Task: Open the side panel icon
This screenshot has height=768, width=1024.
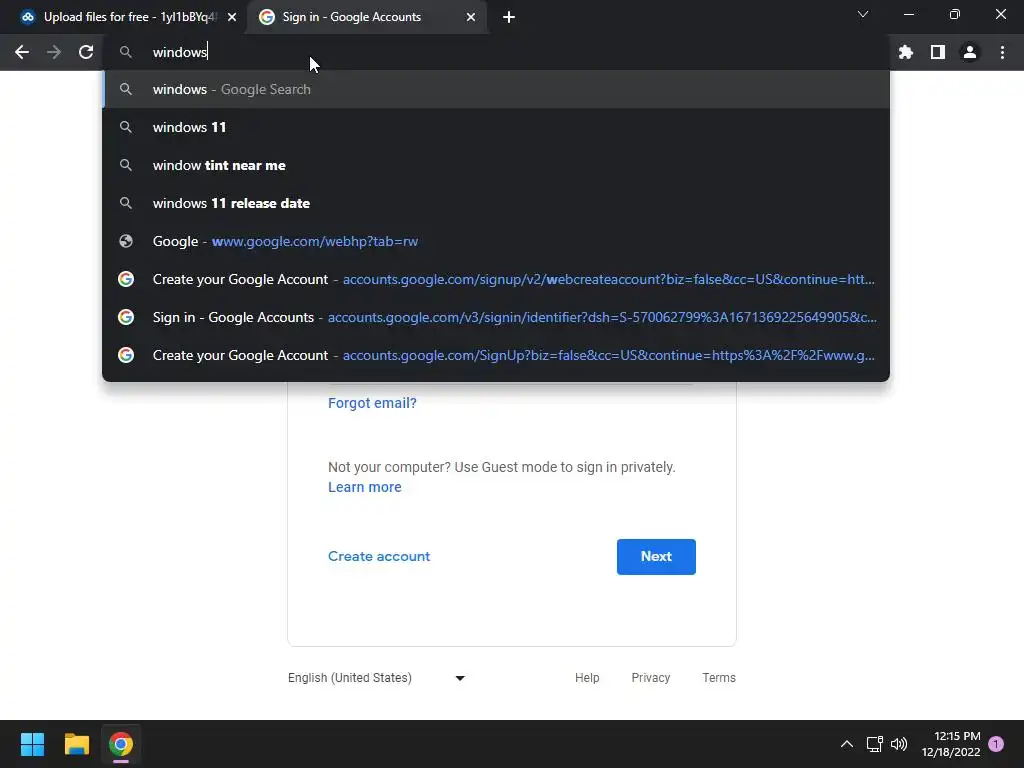Action: (x=938, y=52)
